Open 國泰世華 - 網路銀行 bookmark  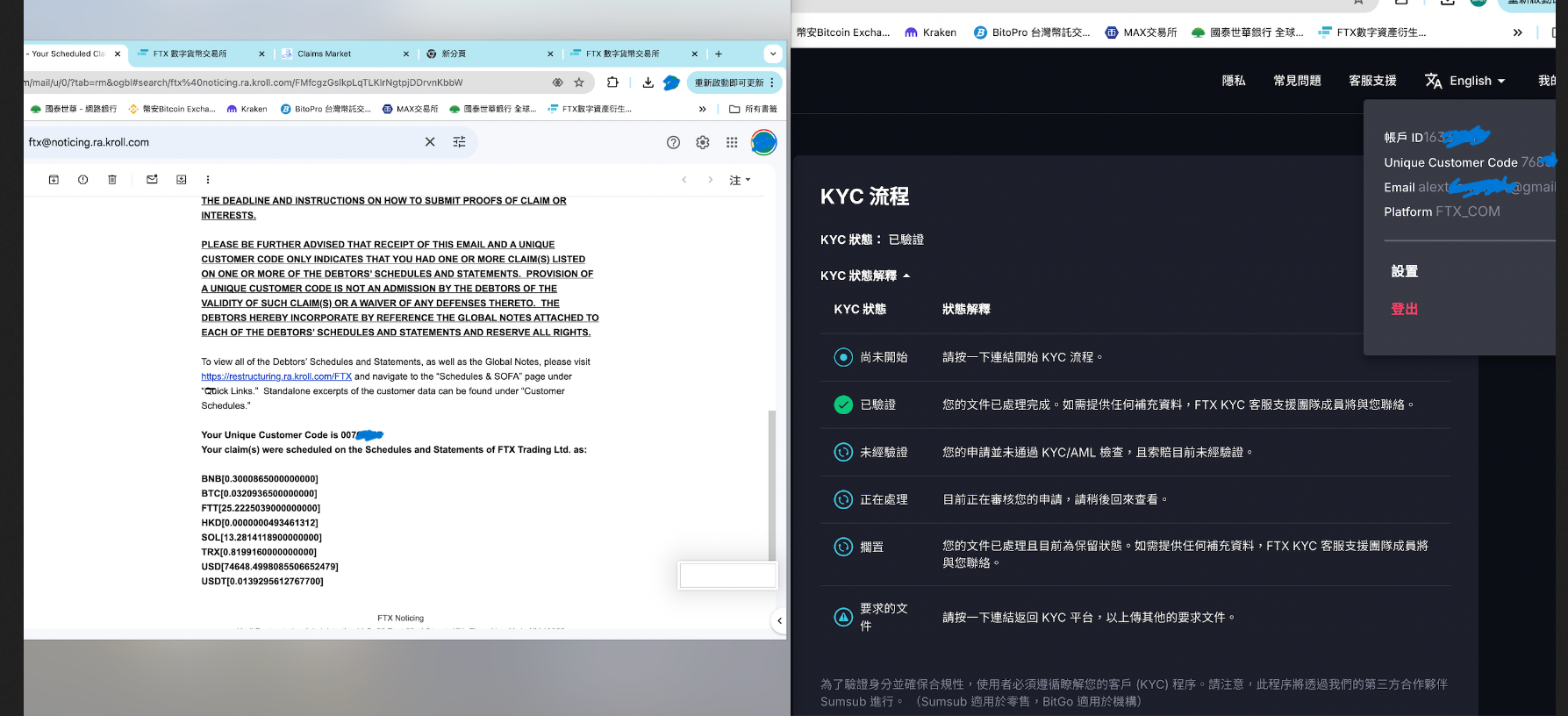[x=74, y=109]
